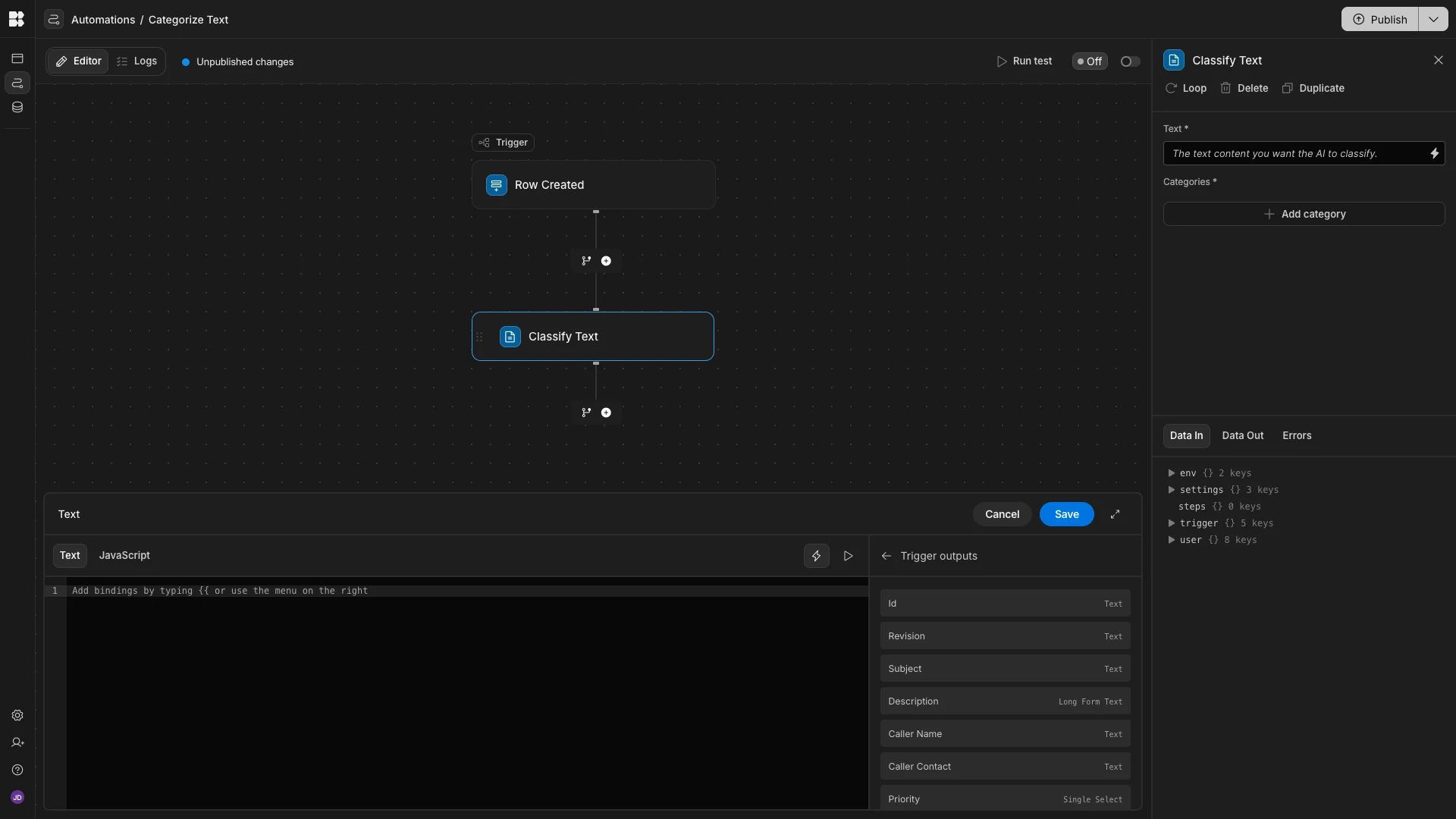This screenshot has width=1456, height=819.
Task: Delete the Classify Text step with the trash icon
Action: [x=1244, y=88]
